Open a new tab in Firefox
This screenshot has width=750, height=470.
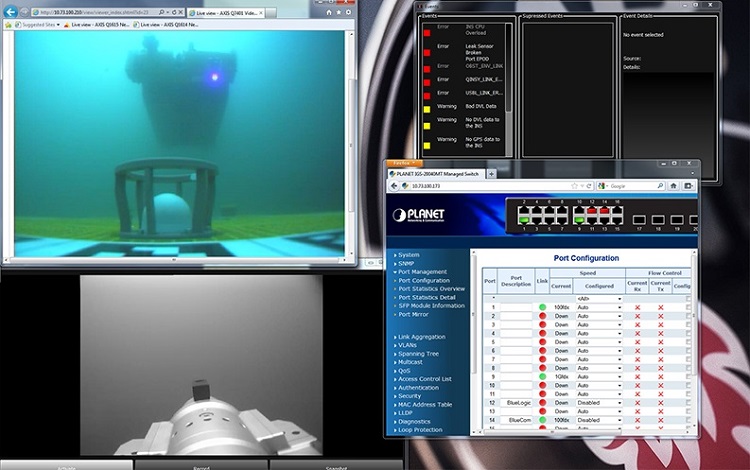(x=491, y=174)
